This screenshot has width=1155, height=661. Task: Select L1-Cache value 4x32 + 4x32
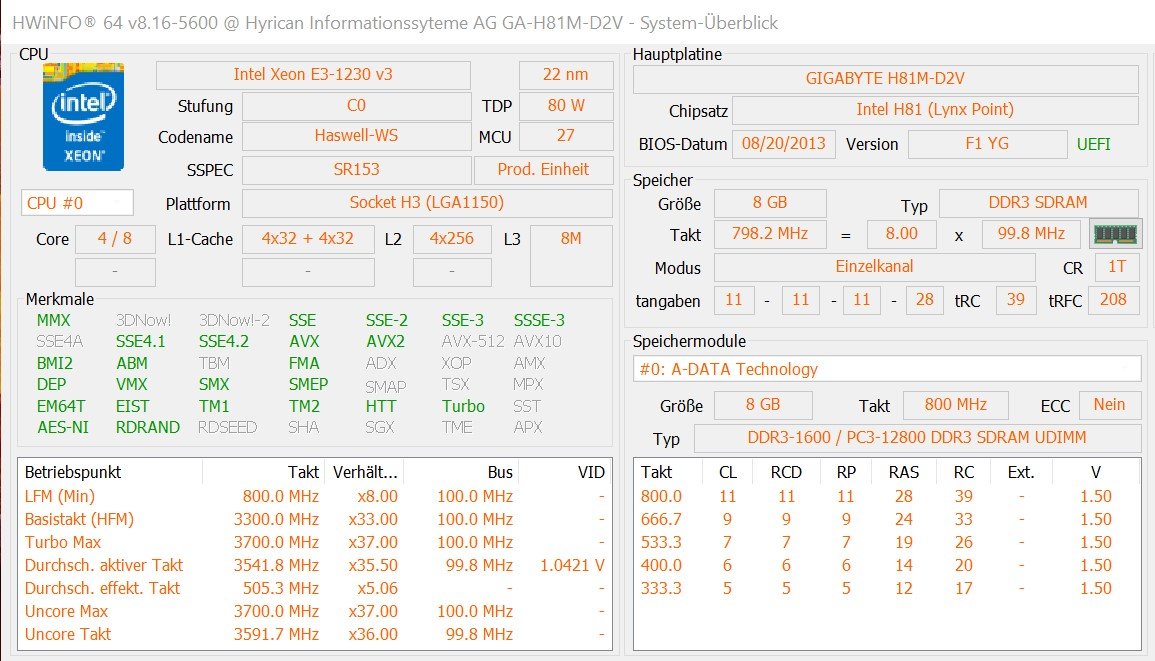coord(308,239)
